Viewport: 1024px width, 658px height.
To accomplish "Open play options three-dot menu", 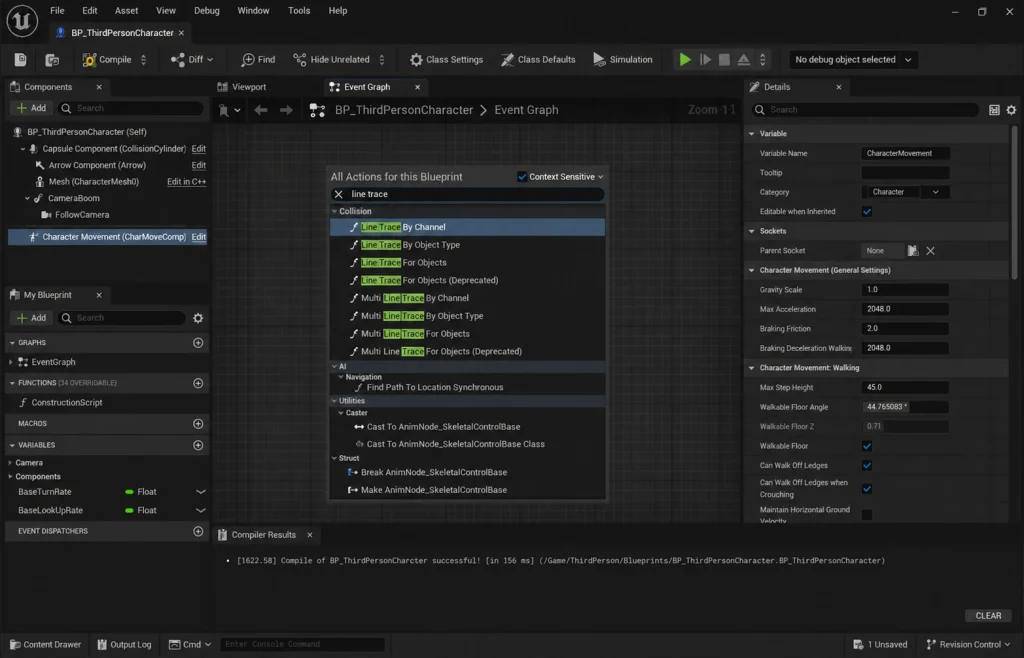I will click(762, 59).
